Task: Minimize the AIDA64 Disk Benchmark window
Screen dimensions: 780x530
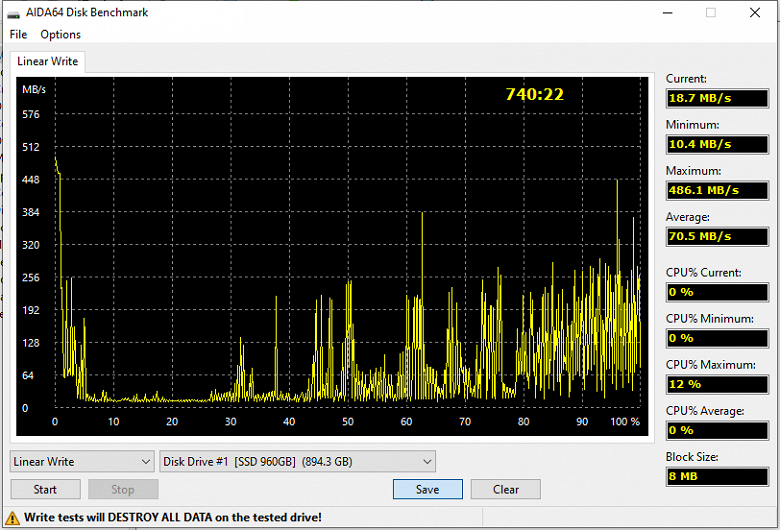Action: 668,12
